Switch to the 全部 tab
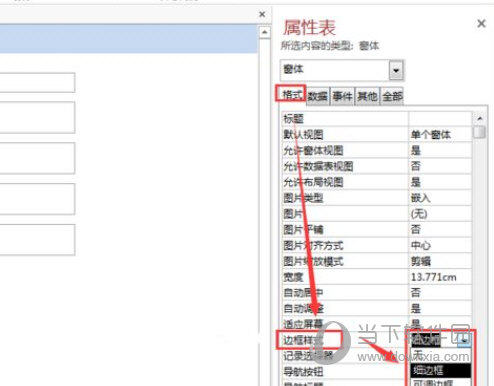The image size is (494, 386). 392,96
